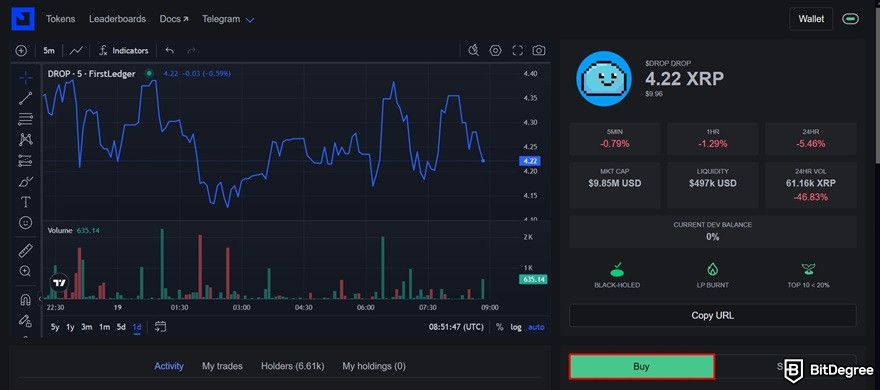
Task: Open the Indicators menu
Action: pyautogui.click(x=123, y=51)
